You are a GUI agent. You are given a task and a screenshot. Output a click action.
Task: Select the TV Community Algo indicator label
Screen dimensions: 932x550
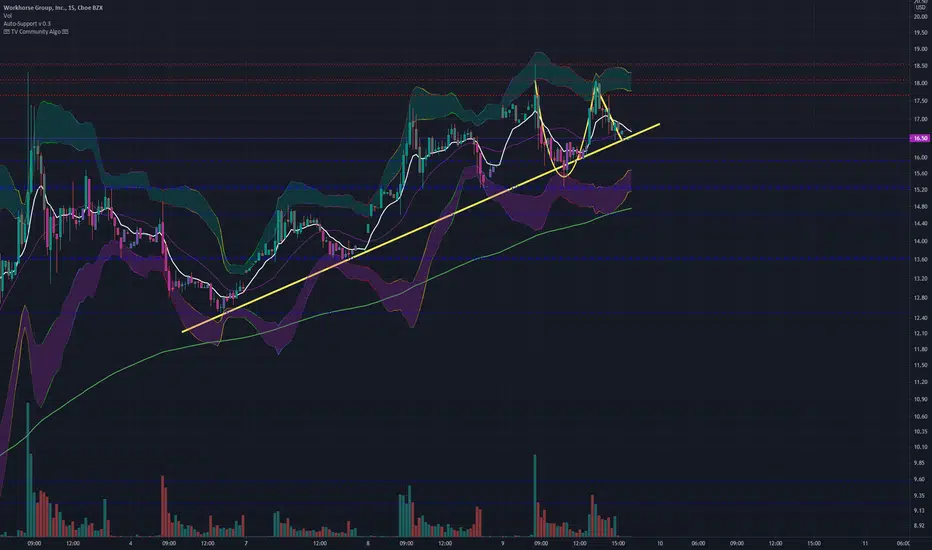36,32
